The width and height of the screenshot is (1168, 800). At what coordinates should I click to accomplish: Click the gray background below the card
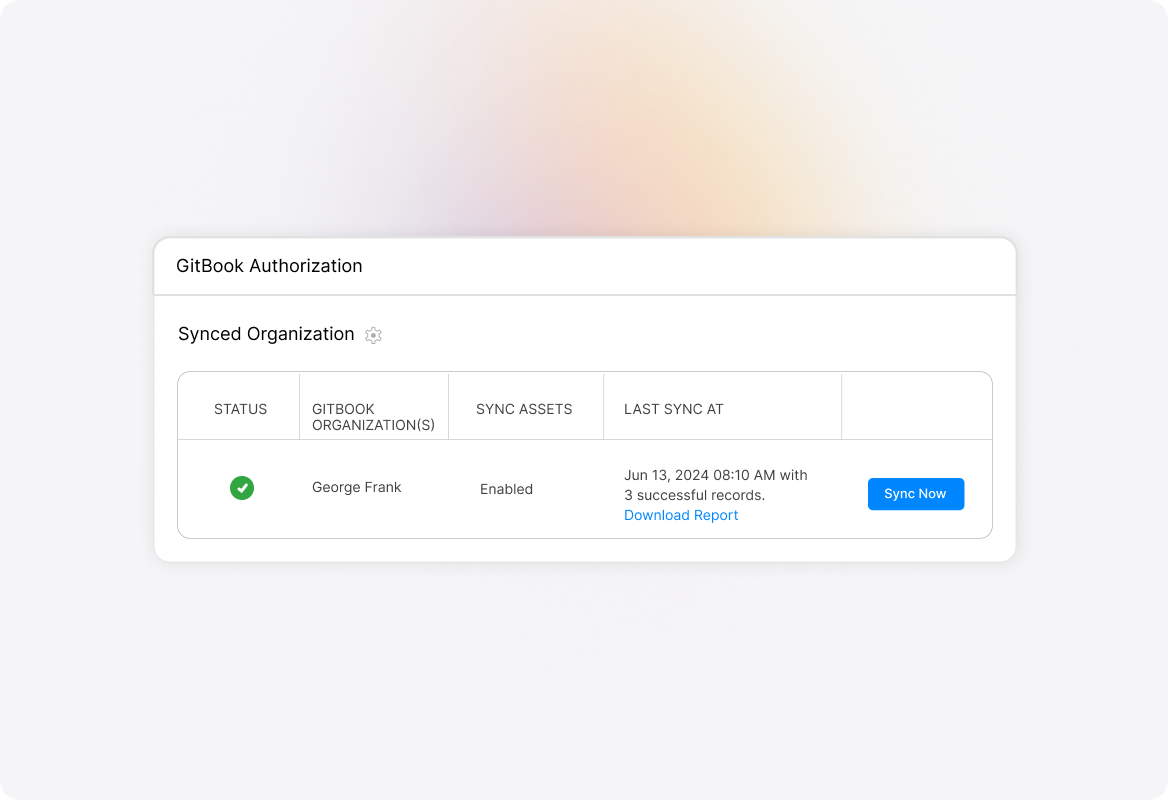(x=584, y=680)
